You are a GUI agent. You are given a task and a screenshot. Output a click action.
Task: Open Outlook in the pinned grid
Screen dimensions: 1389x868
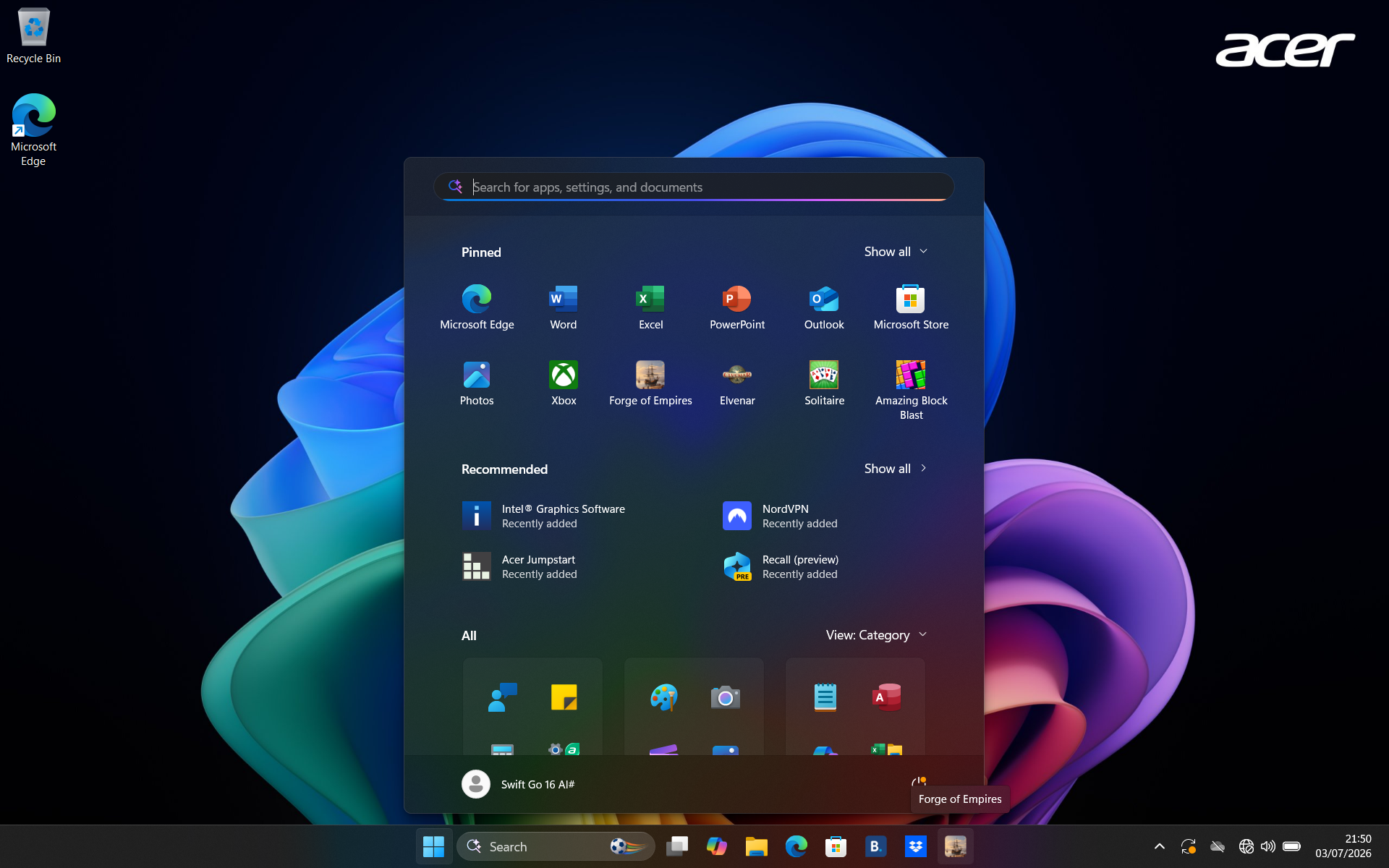(x=824, y=307)
